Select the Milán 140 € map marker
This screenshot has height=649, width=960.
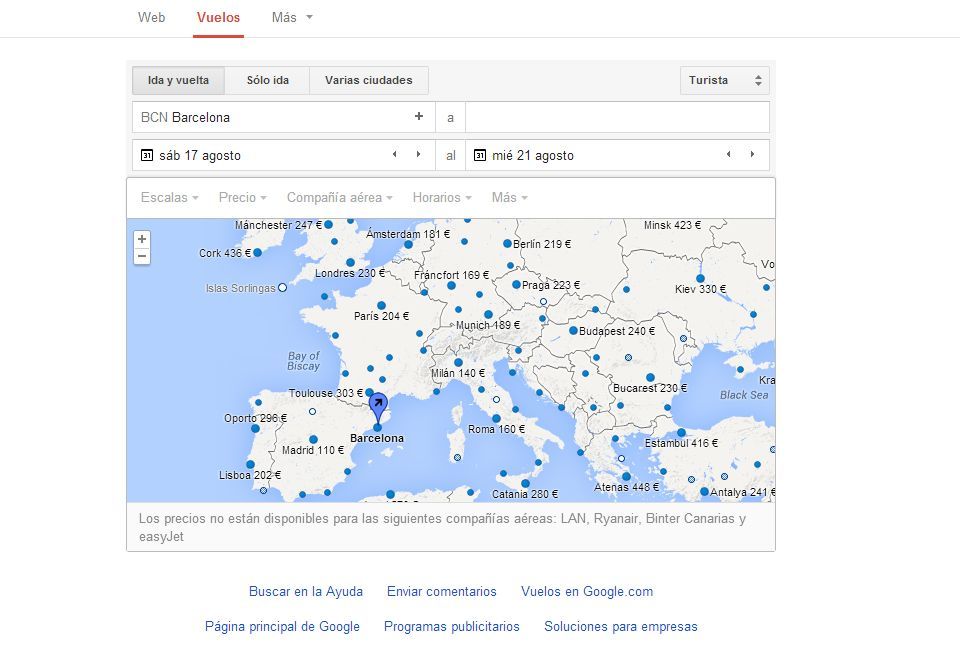point(458,362)
